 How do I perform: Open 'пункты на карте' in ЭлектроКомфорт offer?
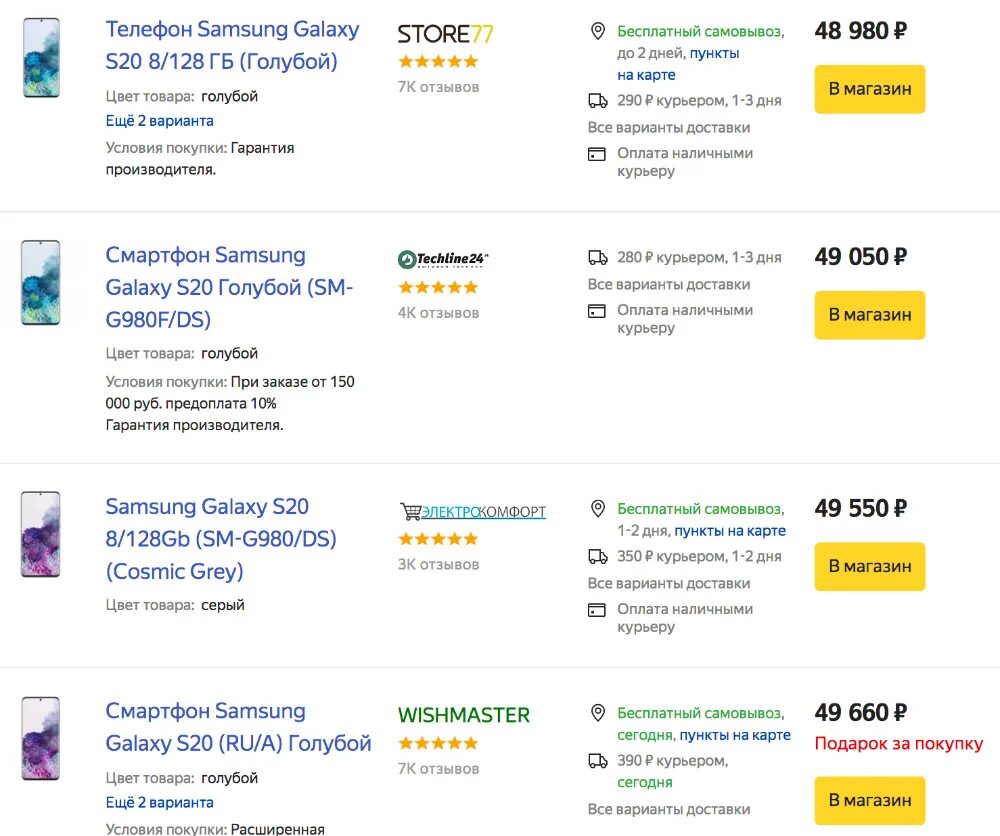click(x=730, y=531)
